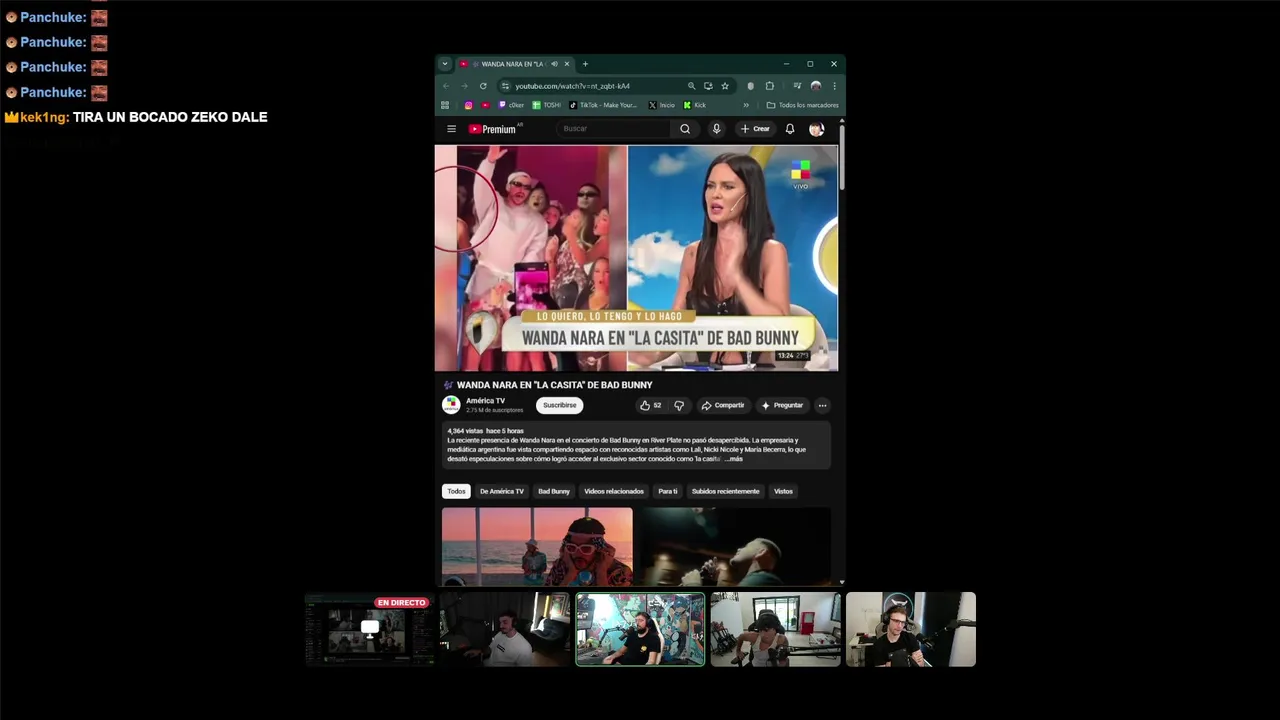Open a new Chrome tab
This screenshot has height=720, width=1280.
[x=585, y=64]
